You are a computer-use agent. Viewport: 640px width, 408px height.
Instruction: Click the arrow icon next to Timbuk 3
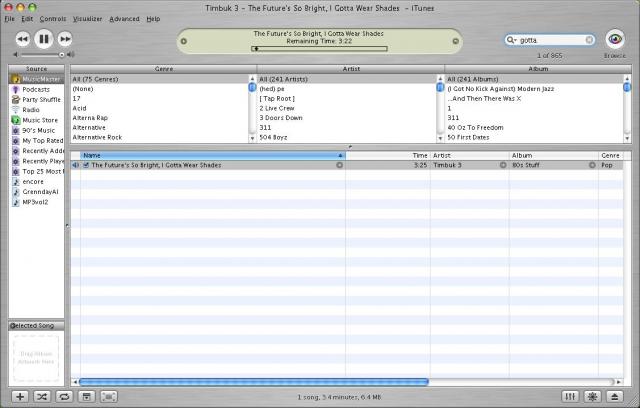pyautogui.click(x=503, y=165)
